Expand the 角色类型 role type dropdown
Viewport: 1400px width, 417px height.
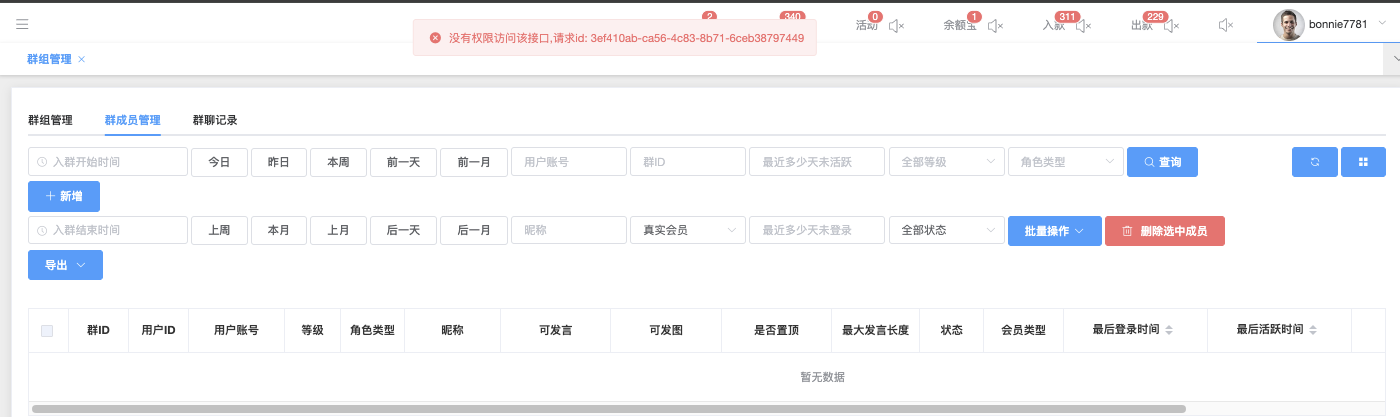pos(1065,162)
